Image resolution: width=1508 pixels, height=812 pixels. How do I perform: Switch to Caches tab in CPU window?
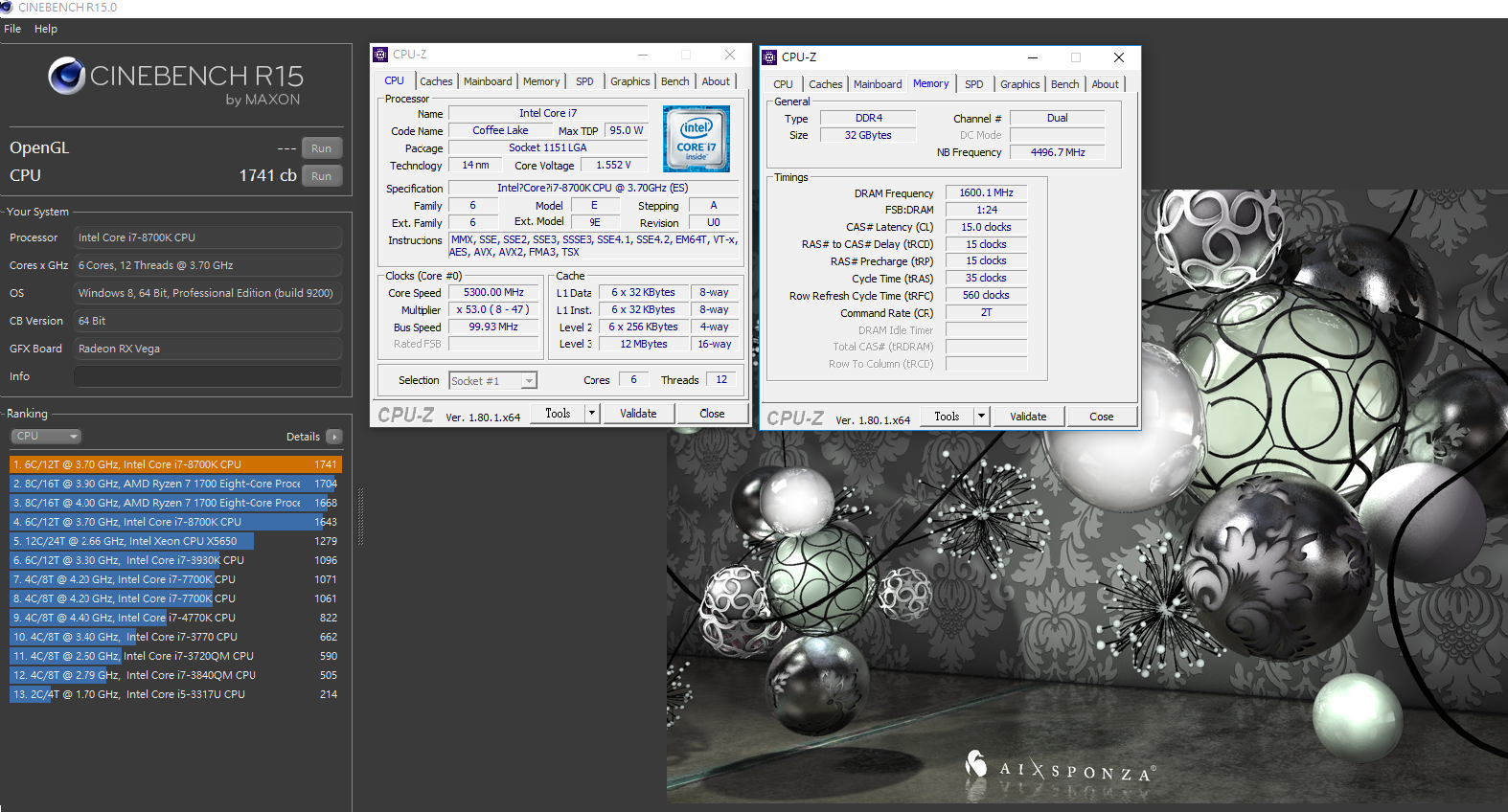pos(436,81)
